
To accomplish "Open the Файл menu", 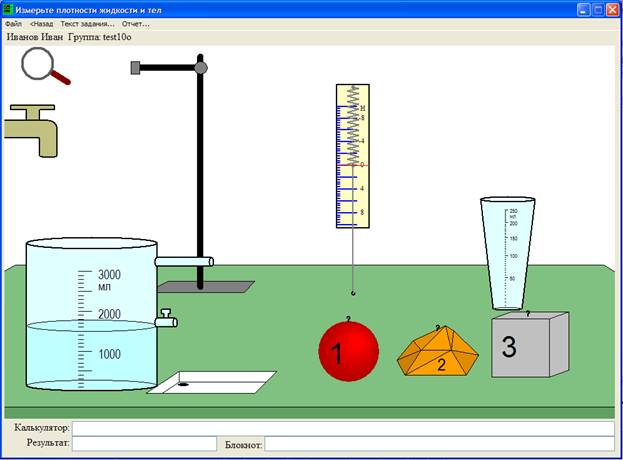I will point(14,24).
